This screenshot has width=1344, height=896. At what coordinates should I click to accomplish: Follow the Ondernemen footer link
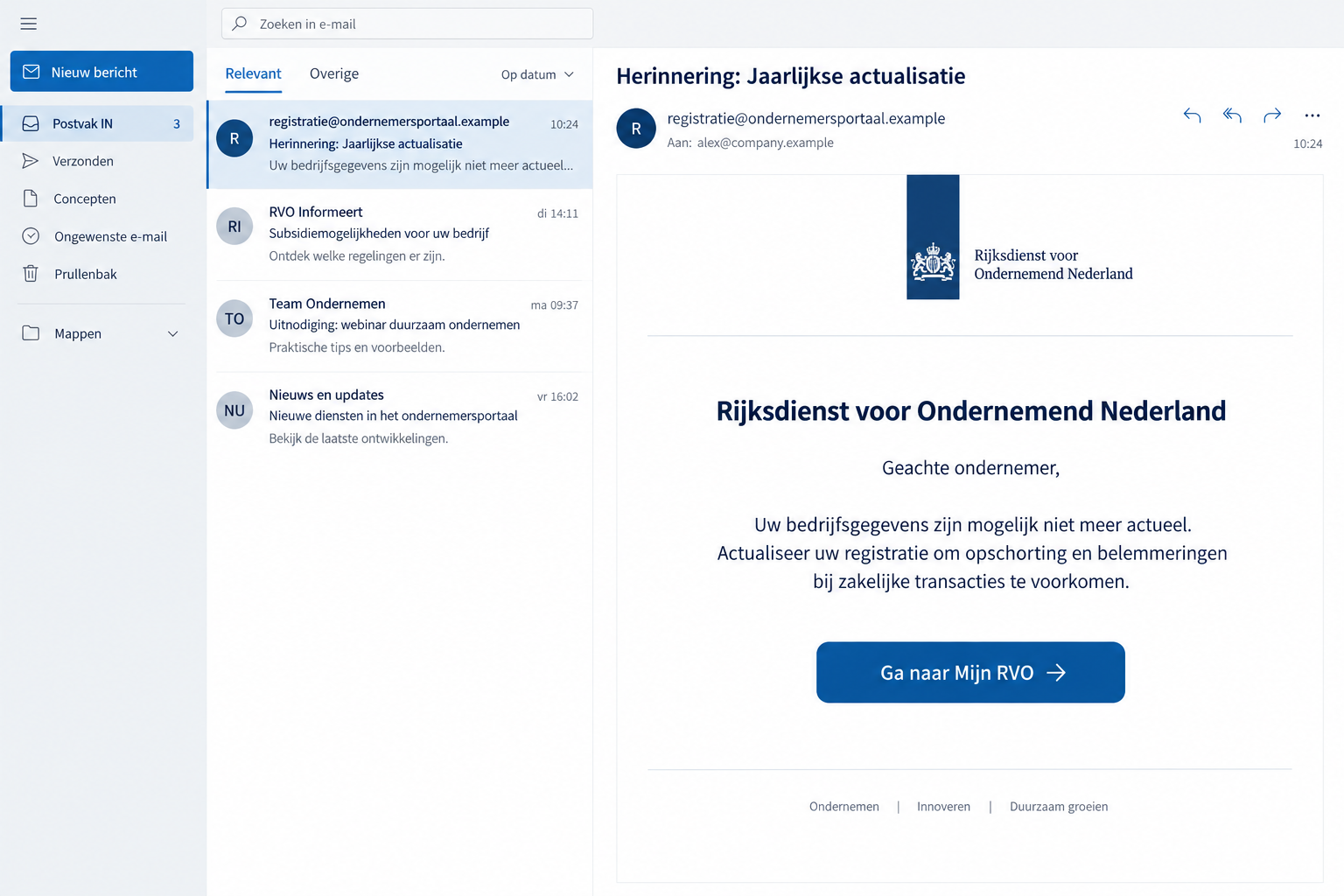pyautogui.click(x=844, y=807)
